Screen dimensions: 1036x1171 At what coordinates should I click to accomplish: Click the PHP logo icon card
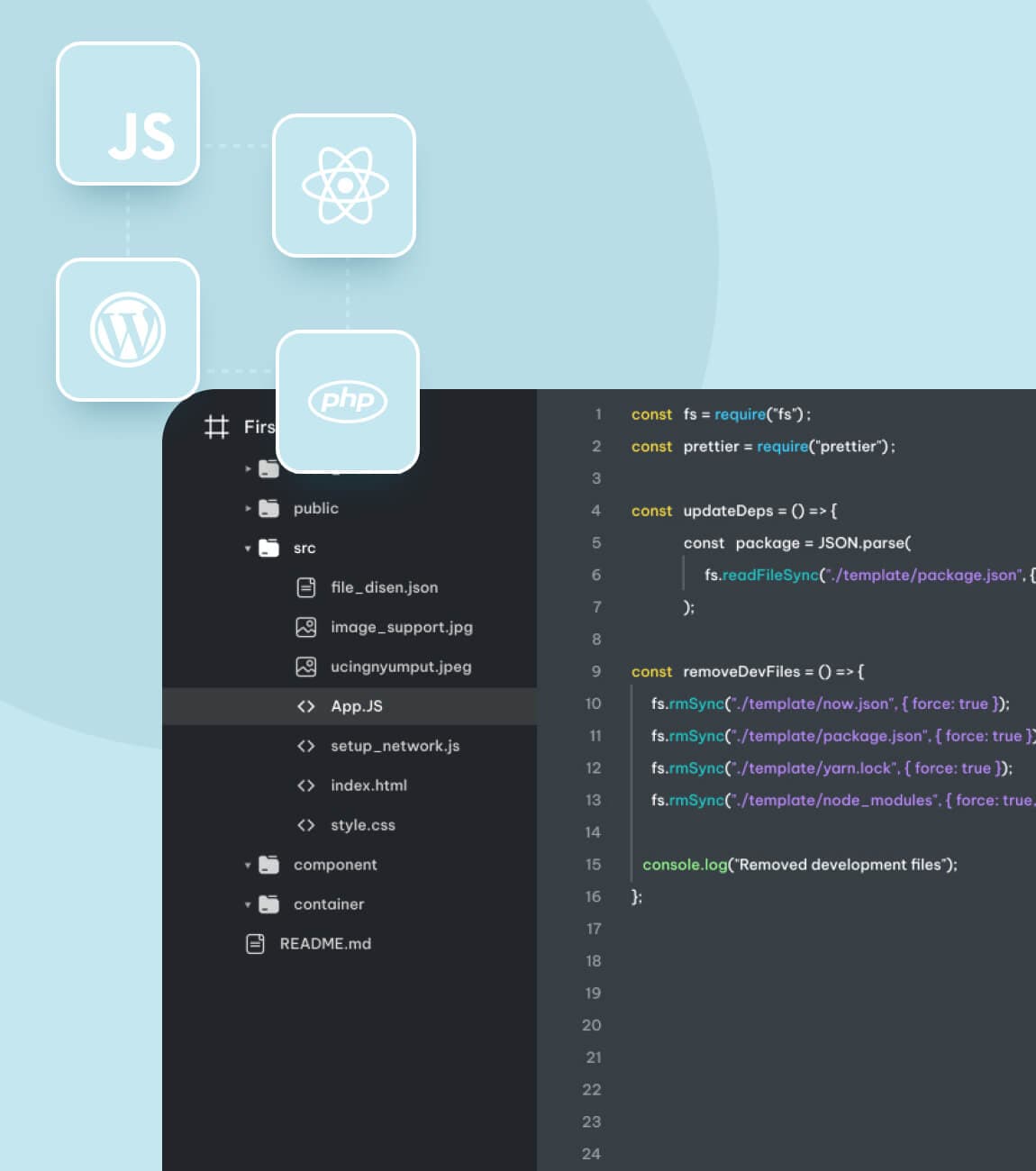348,402
